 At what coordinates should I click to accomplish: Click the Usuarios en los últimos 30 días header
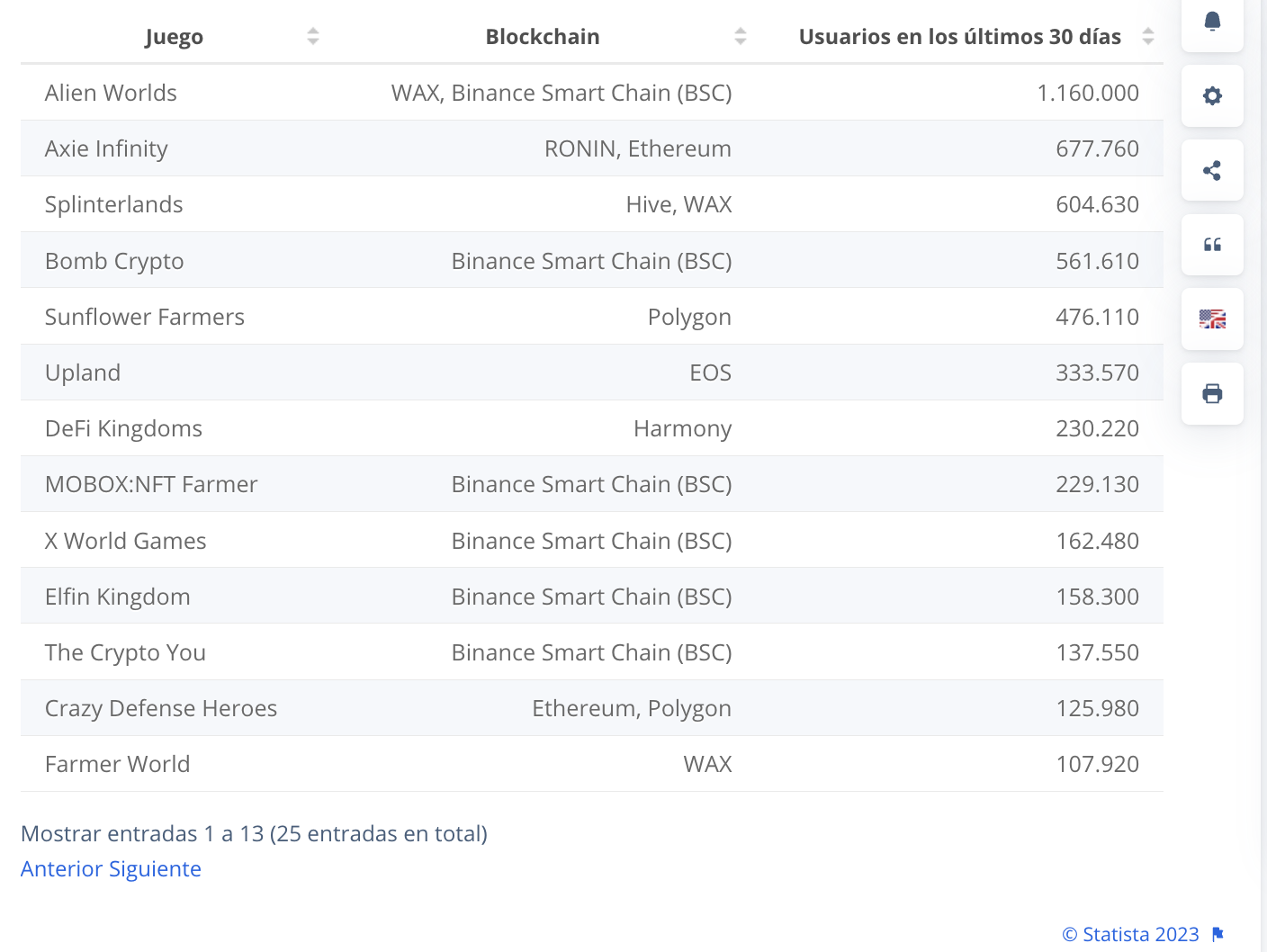pyautogui.click(x=959, y=37)
